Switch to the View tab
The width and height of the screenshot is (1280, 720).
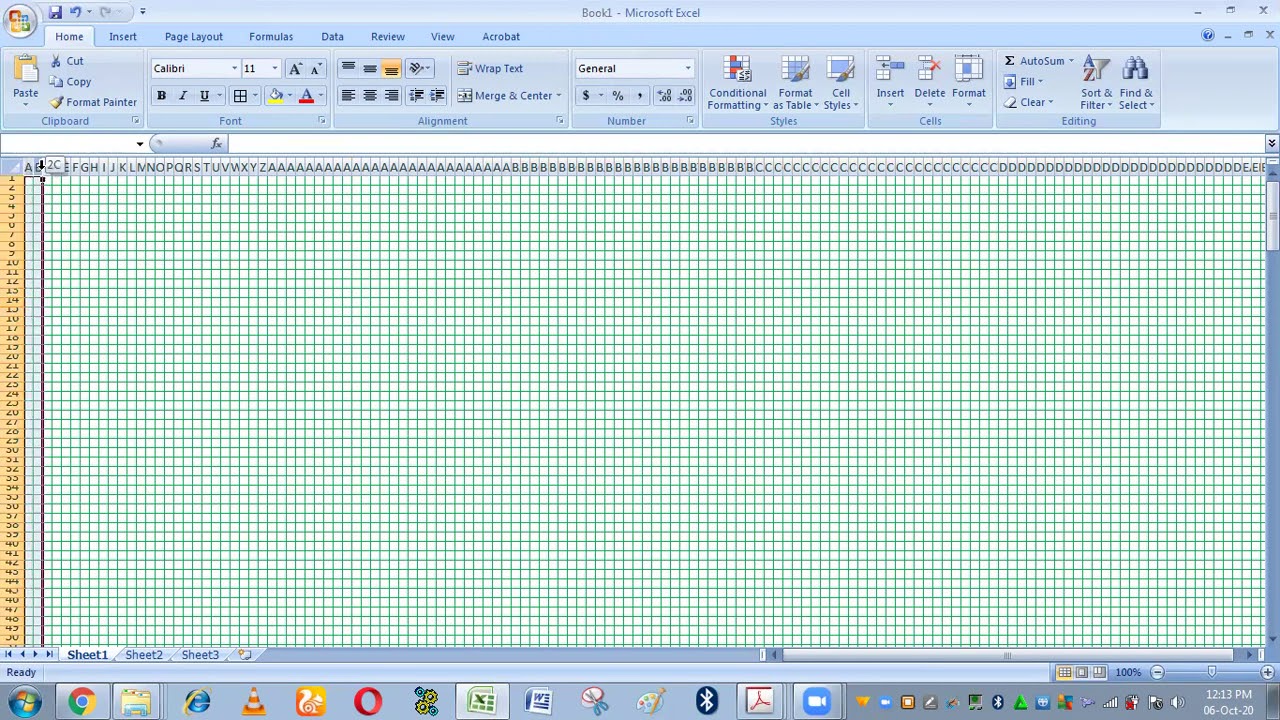[442, 37]
